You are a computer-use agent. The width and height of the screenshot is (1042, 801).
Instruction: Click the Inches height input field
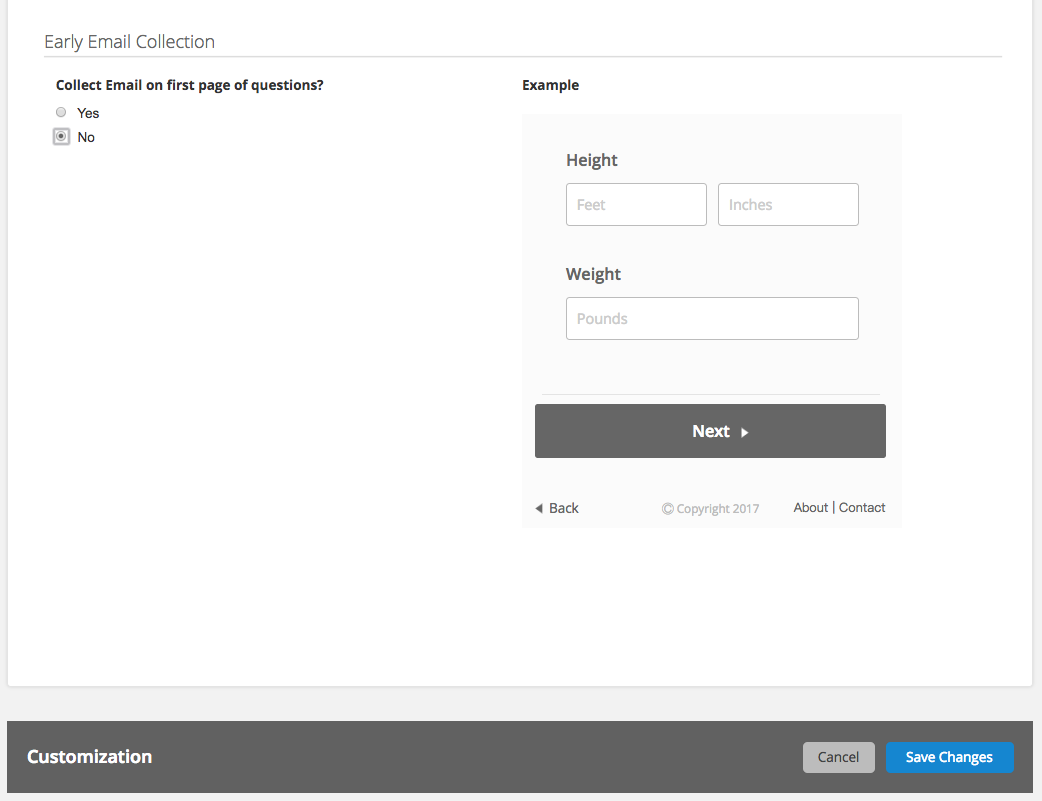coord(788,205)
